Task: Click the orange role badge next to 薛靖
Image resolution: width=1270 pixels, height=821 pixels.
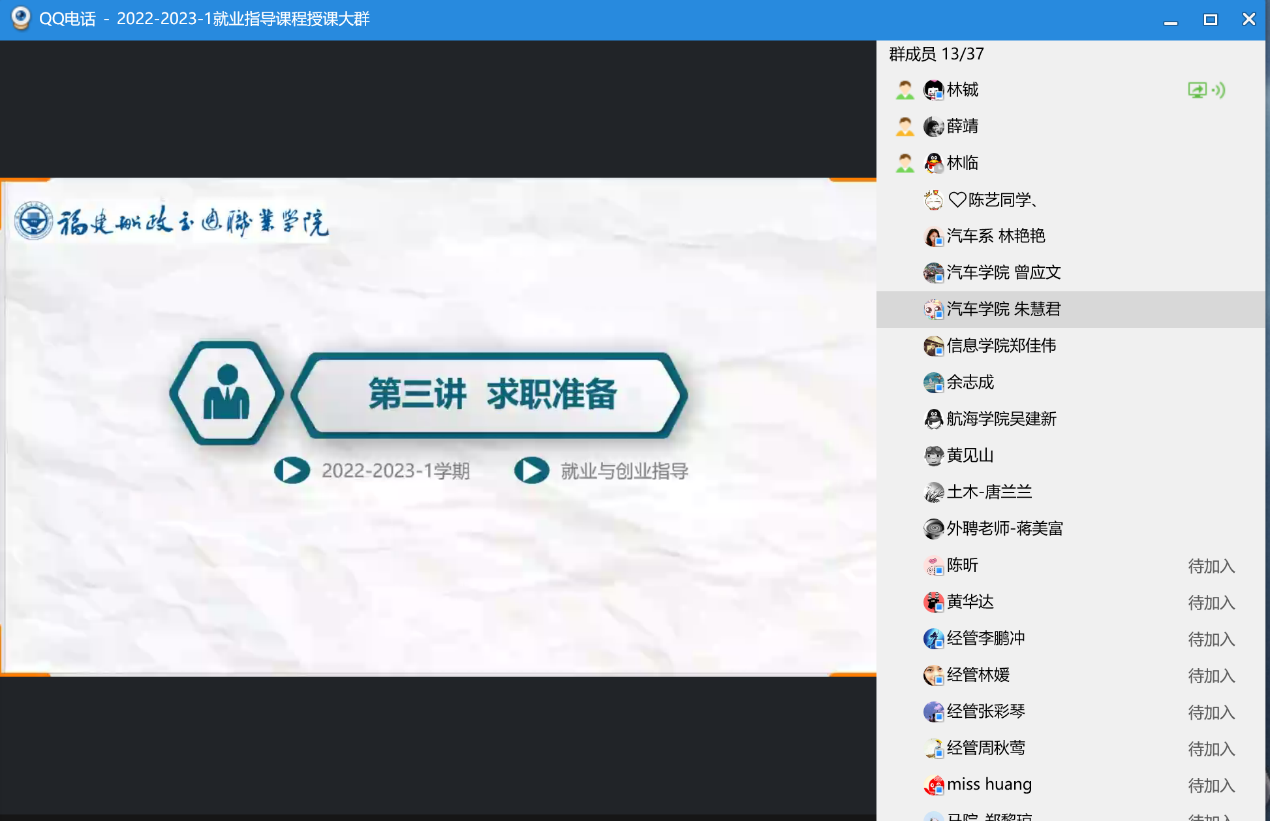Action: point(905,127)
